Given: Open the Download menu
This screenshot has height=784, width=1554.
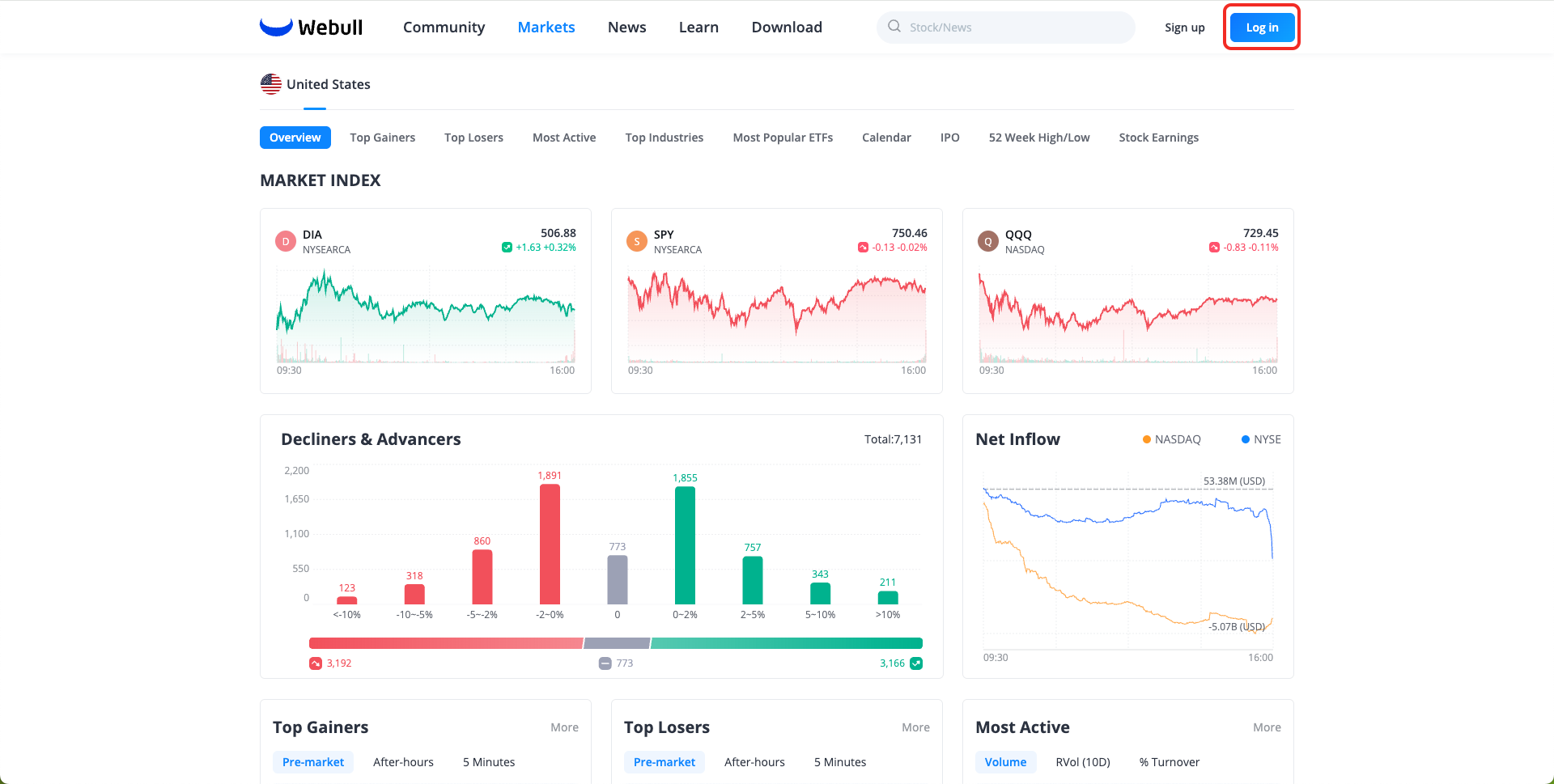Looking at the screenshot, I should [787, 27].
